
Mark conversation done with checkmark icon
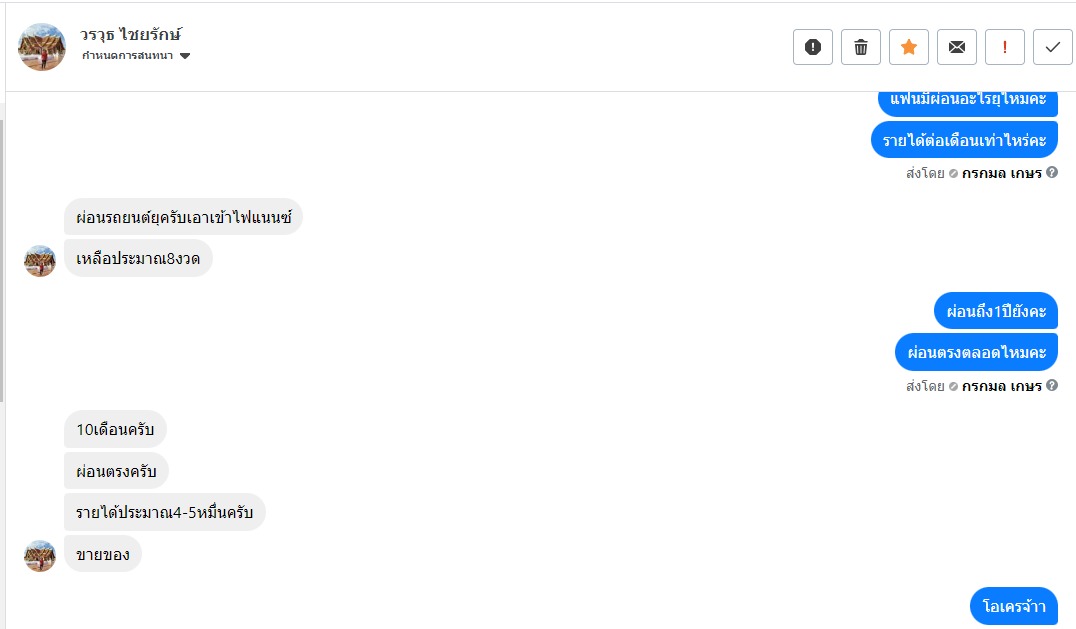pyautogui.click(x=1052, y=47)
